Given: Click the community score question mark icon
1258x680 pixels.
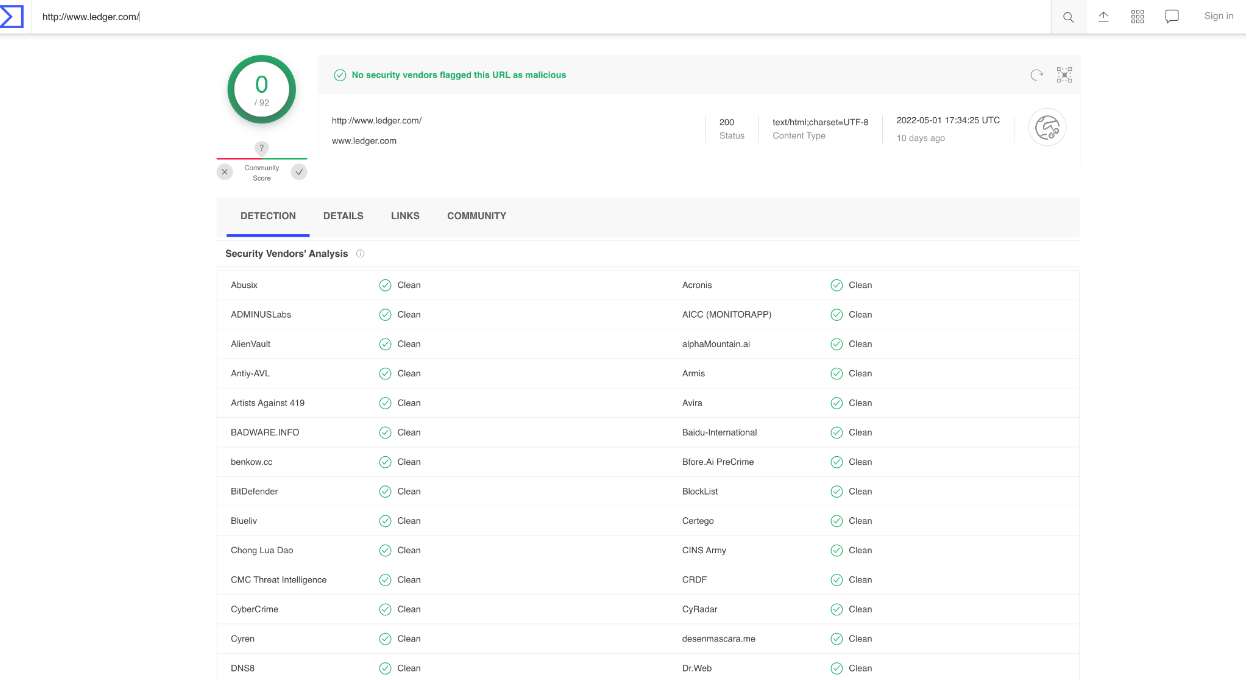Looking at the screenshot, I should click(262, 148).
